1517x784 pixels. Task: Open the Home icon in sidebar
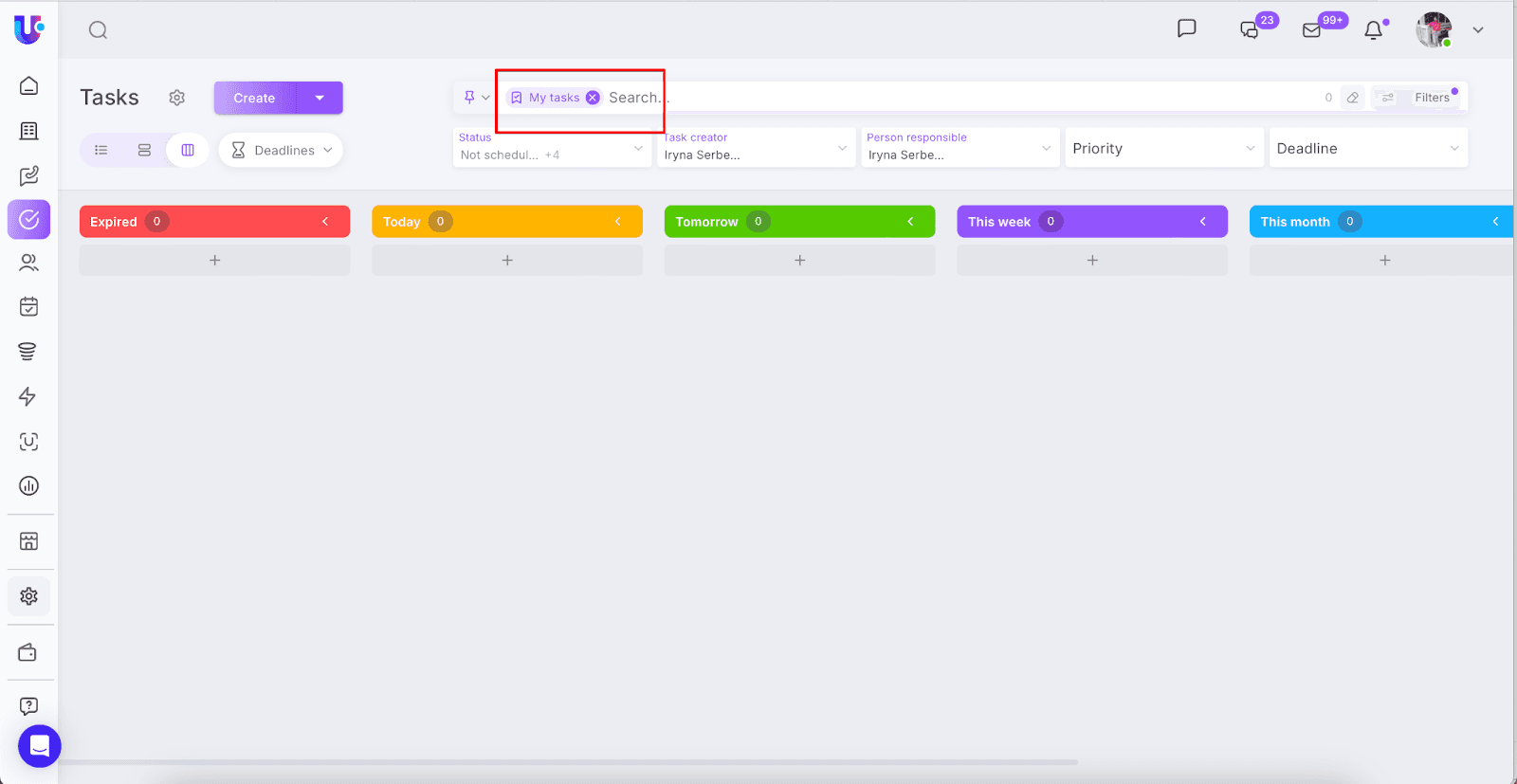coord(28,85)
